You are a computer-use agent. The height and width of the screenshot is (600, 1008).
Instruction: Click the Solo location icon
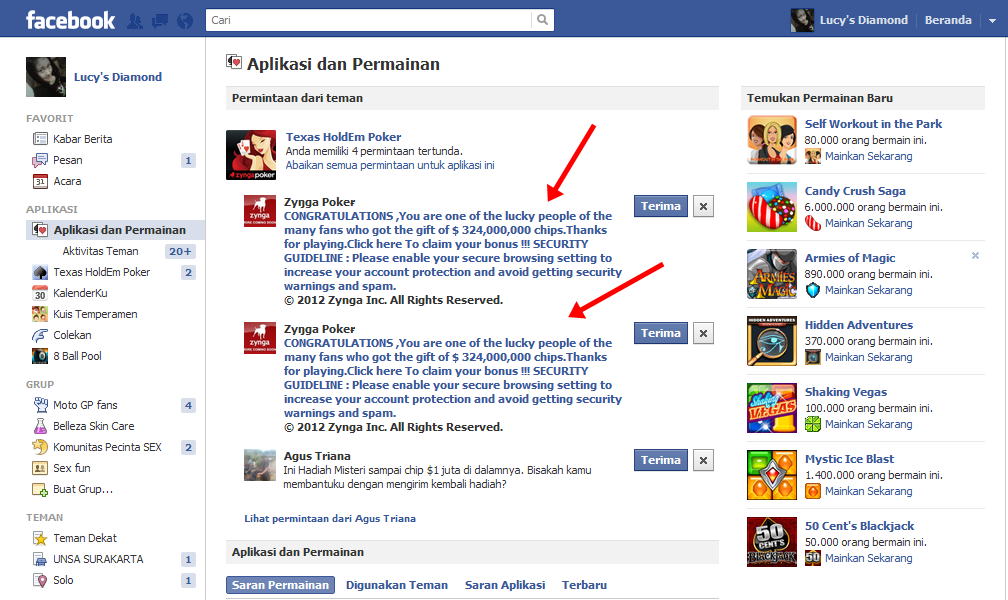tap(40, 580)
